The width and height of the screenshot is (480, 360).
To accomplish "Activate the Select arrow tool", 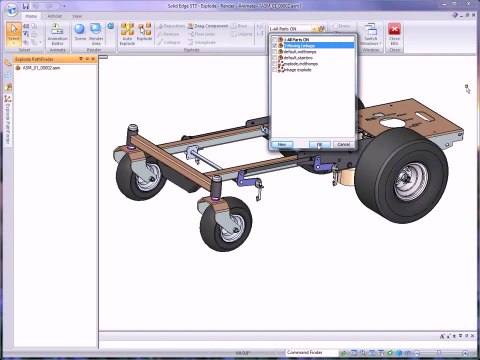I will [x=14, y=34].
